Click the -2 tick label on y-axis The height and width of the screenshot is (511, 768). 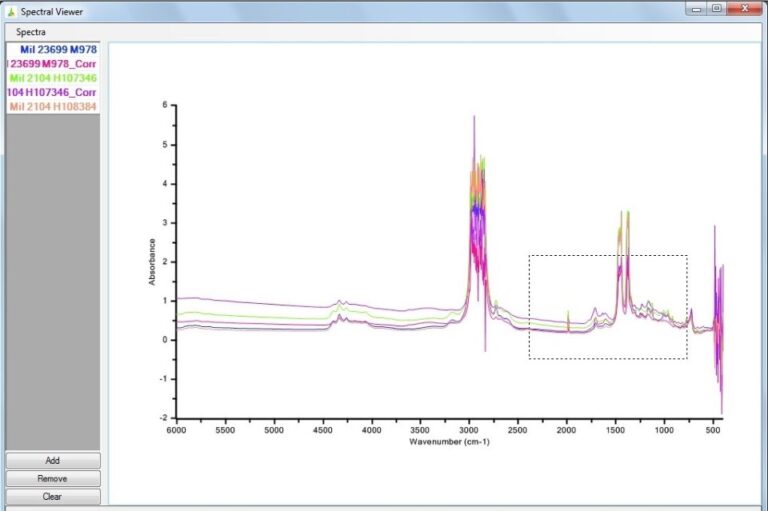point(164,418)
